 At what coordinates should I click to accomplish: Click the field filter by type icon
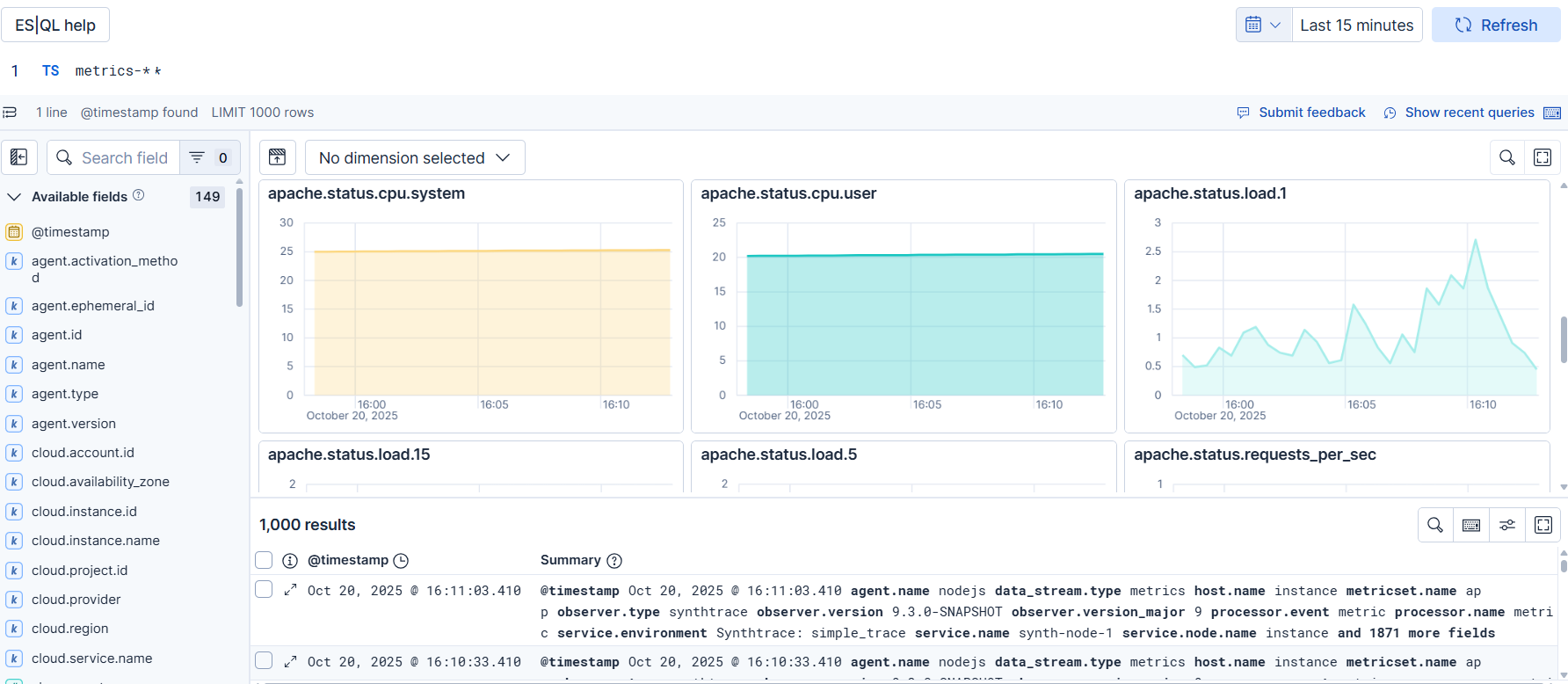pos(198,157)
